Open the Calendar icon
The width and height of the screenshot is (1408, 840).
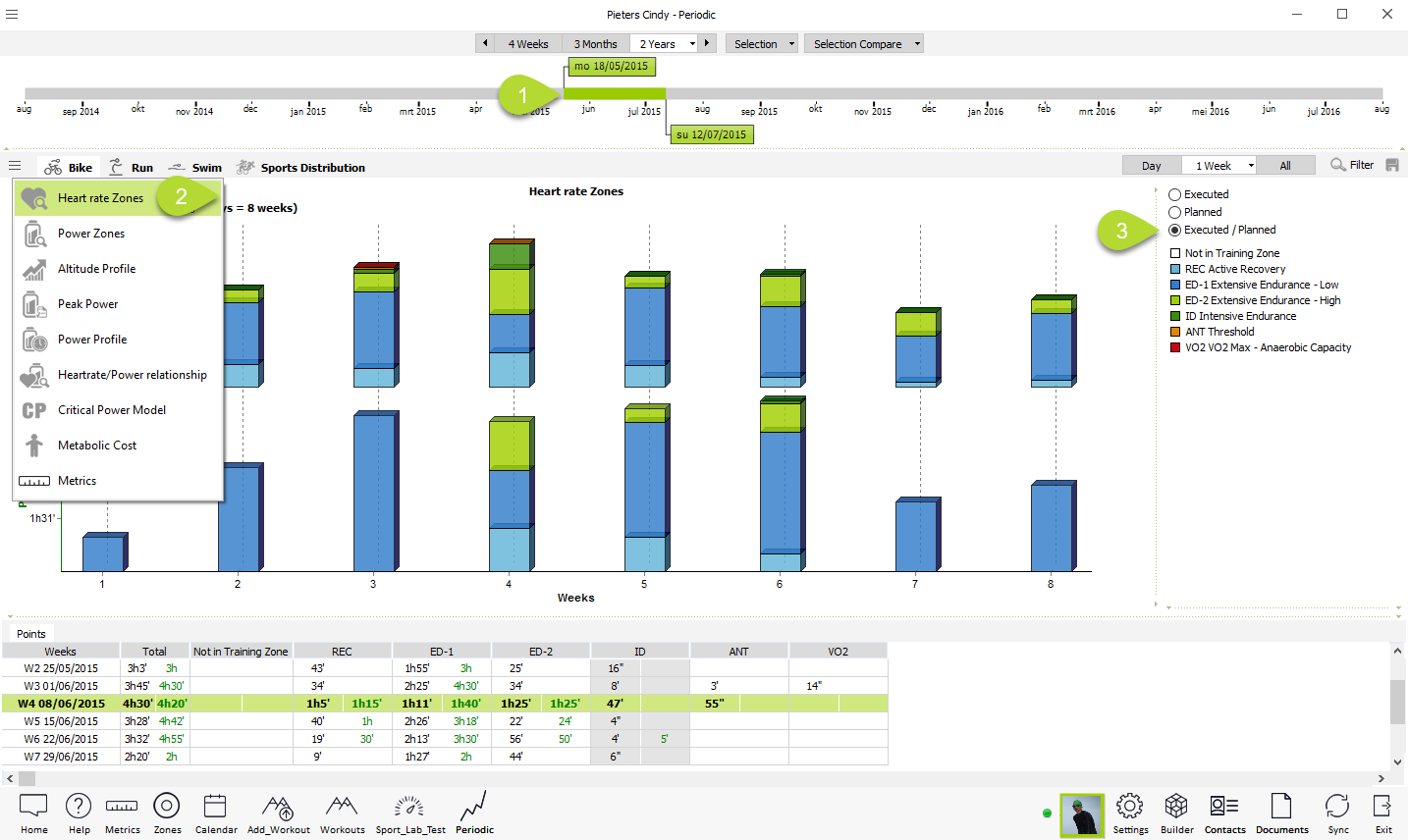click(x=215, y=807)
